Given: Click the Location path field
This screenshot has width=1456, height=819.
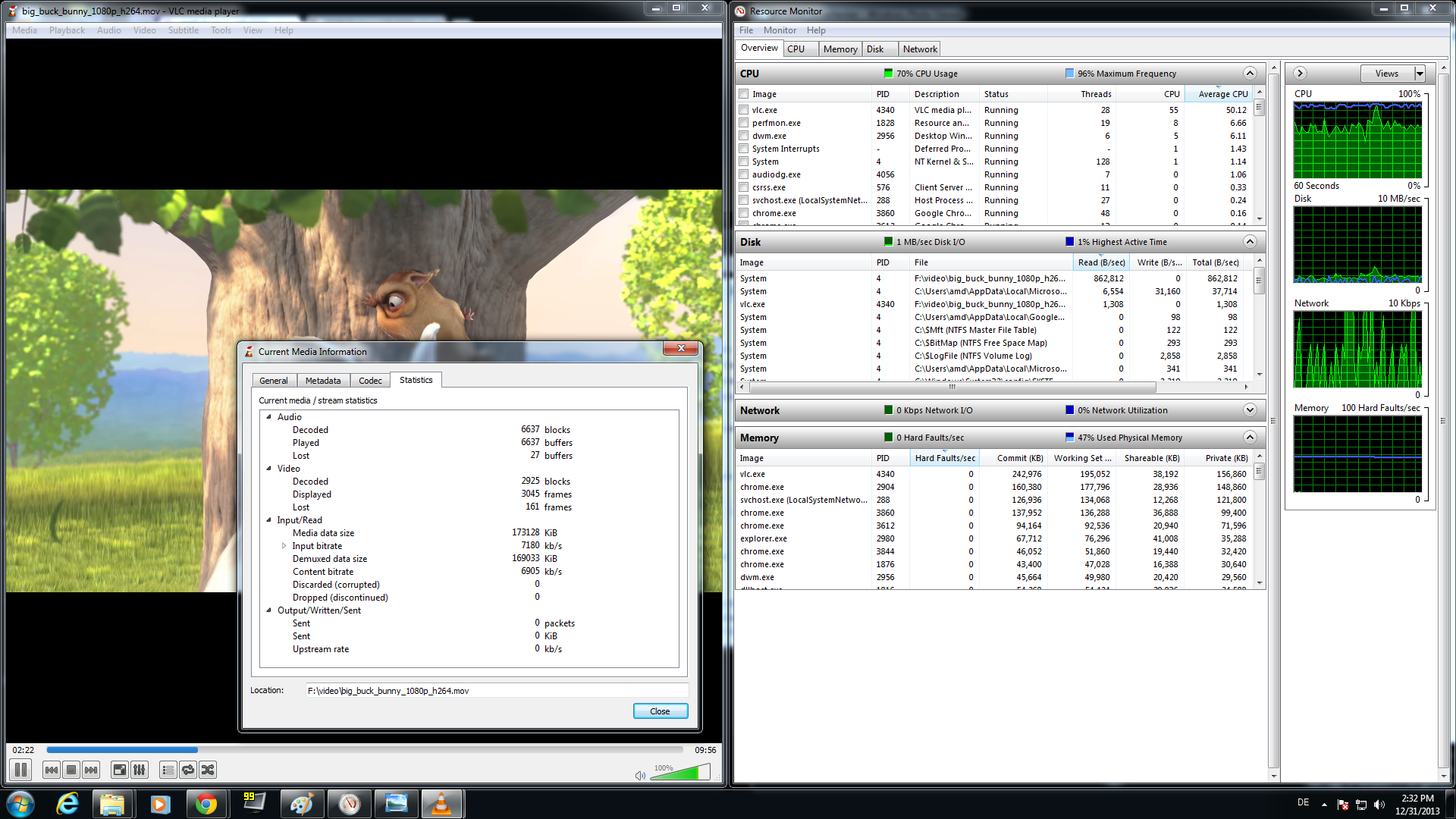Looking at the screenshot, I should [x=497, y=691].
